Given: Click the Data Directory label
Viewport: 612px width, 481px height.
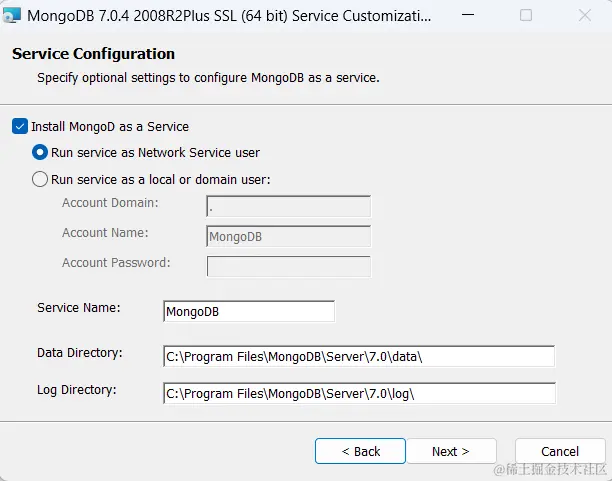Looking at the screenshot, I should click(x=79, y=353).
